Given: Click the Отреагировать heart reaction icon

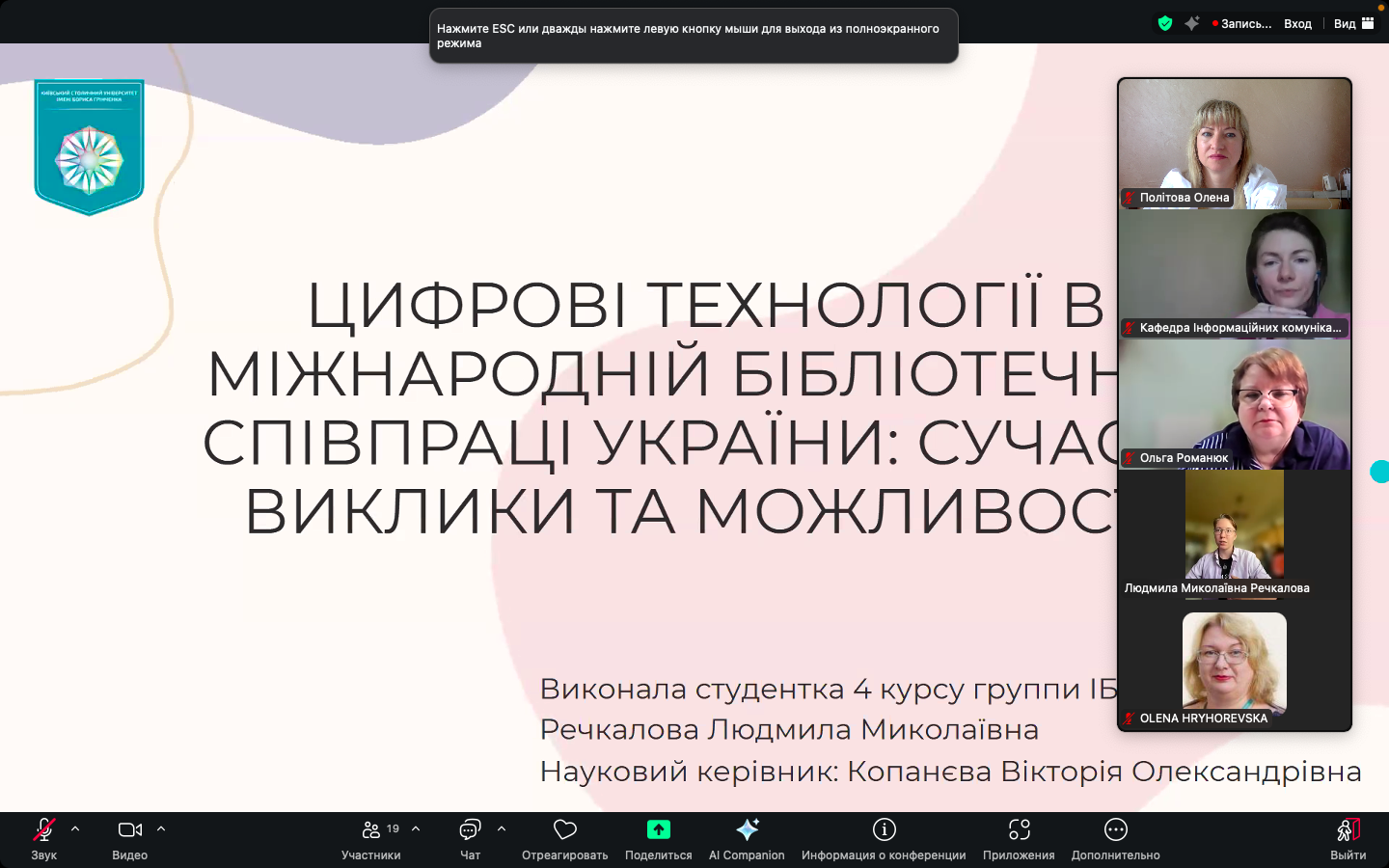Looking at the screenshot, I should 564,830.
